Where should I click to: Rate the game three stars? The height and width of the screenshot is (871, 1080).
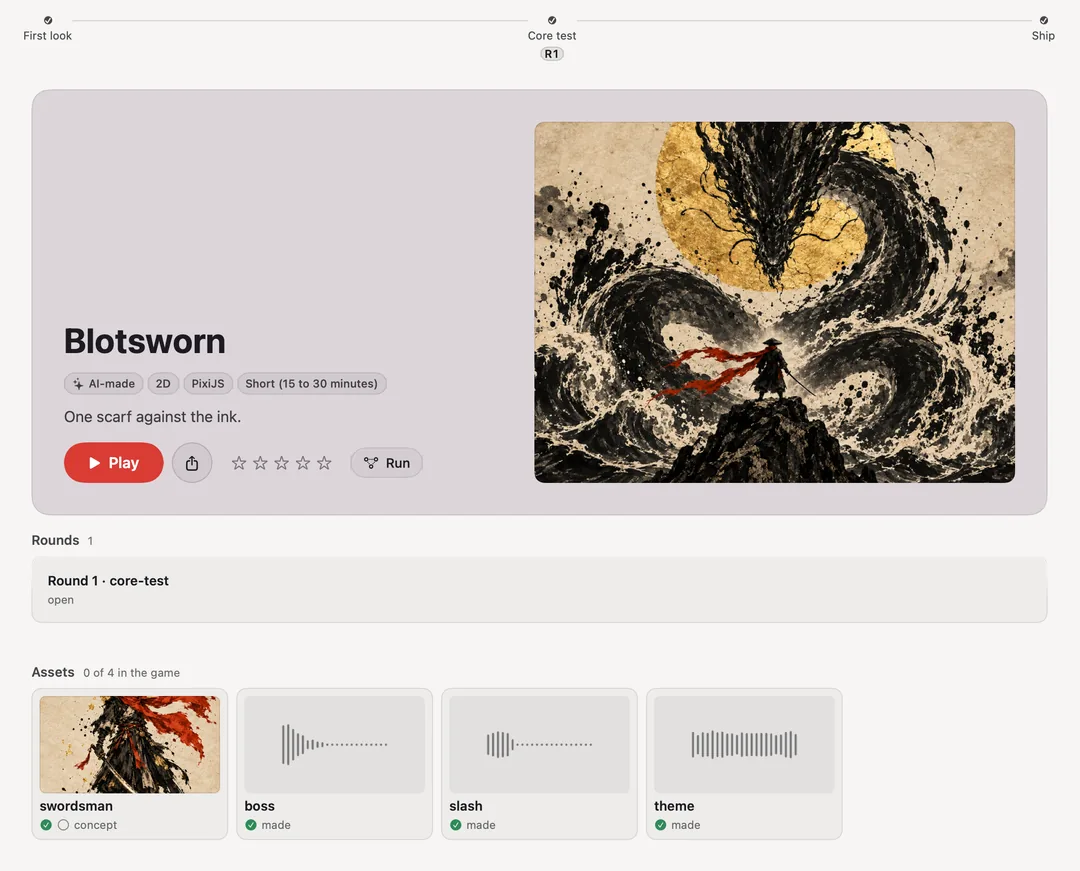tap(282, 463)
